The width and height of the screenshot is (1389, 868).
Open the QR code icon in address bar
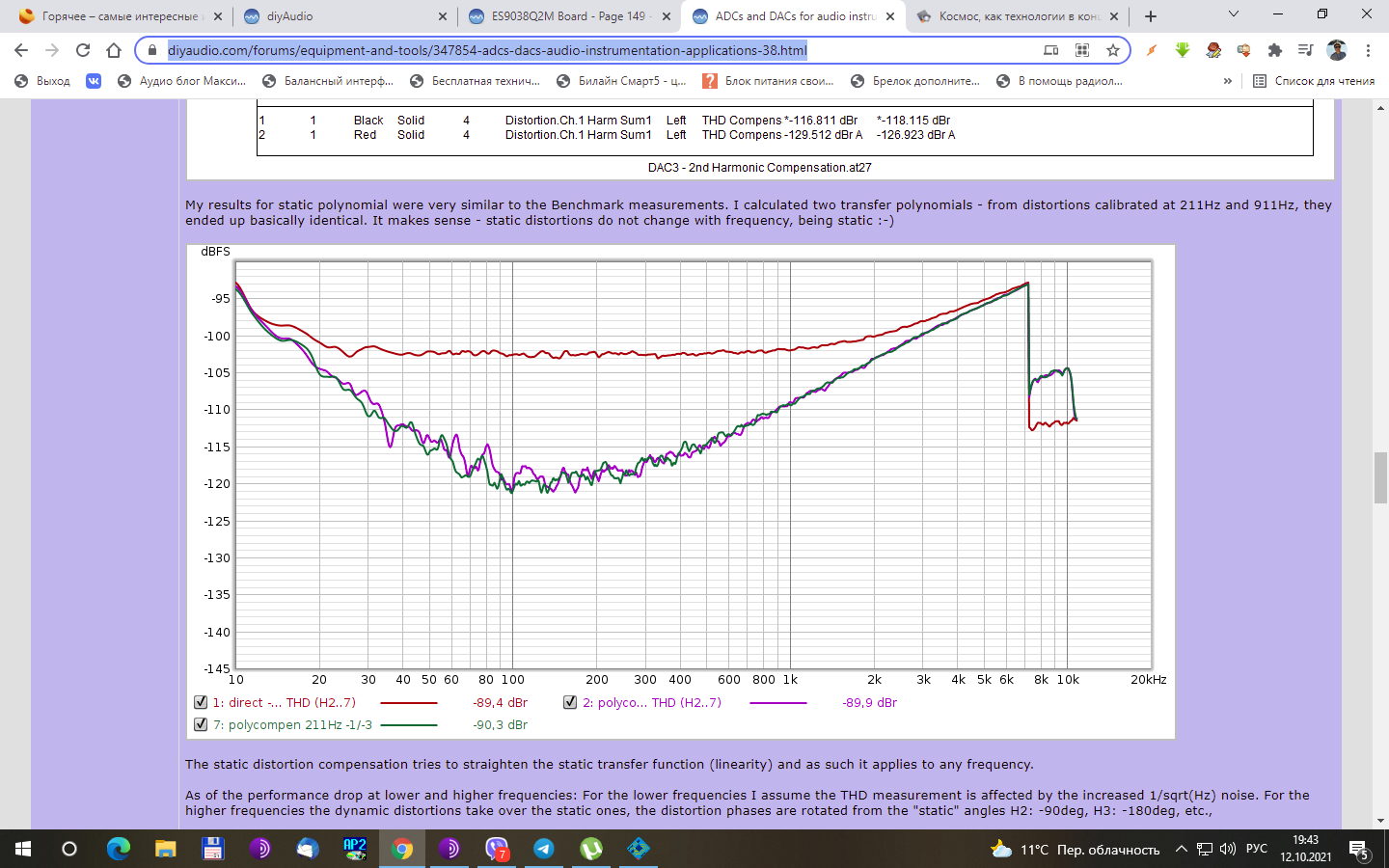1082,50
